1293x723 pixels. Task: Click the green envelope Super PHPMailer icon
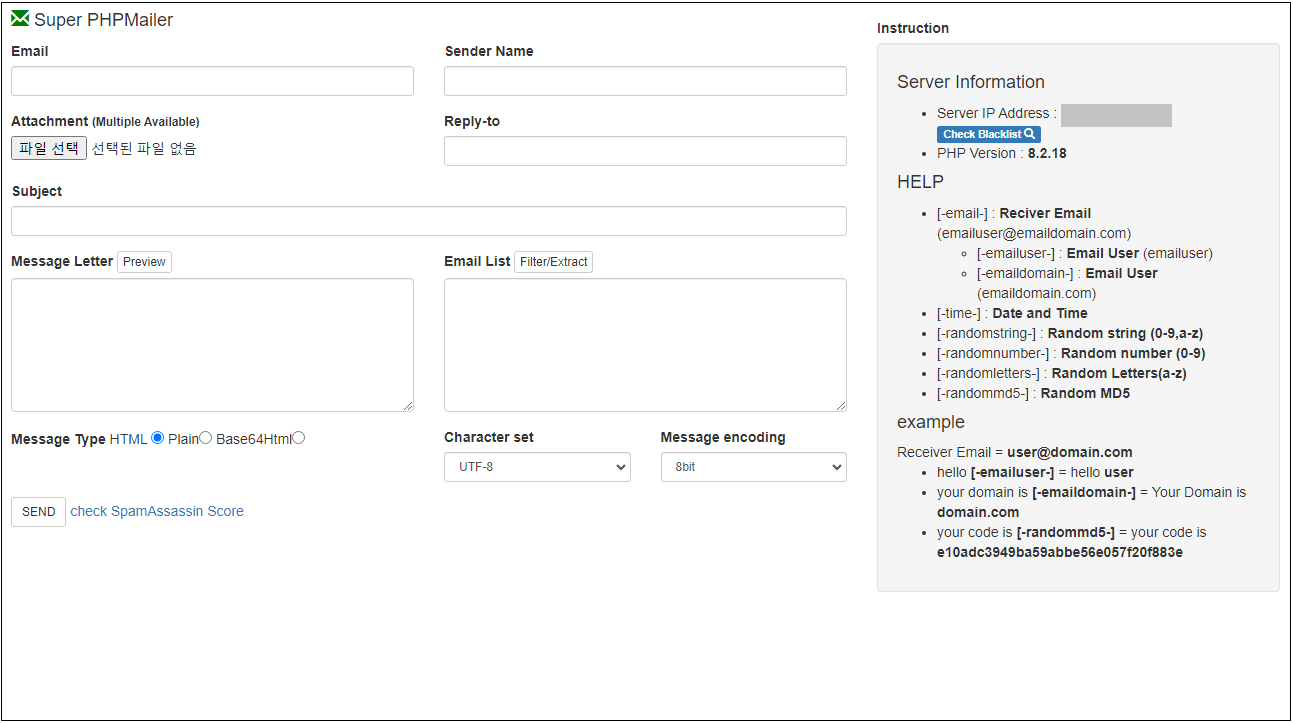20,18
